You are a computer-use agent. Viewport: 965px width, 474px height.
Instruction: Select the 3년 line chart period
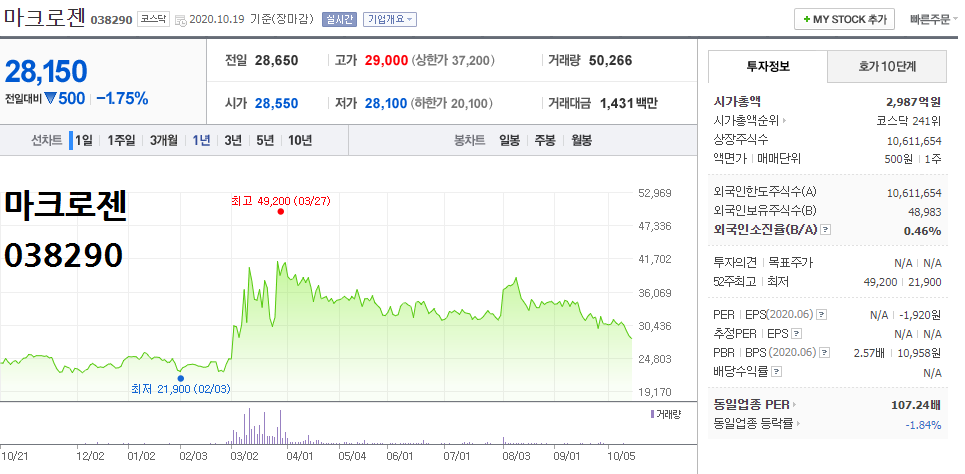pos(233,140)
